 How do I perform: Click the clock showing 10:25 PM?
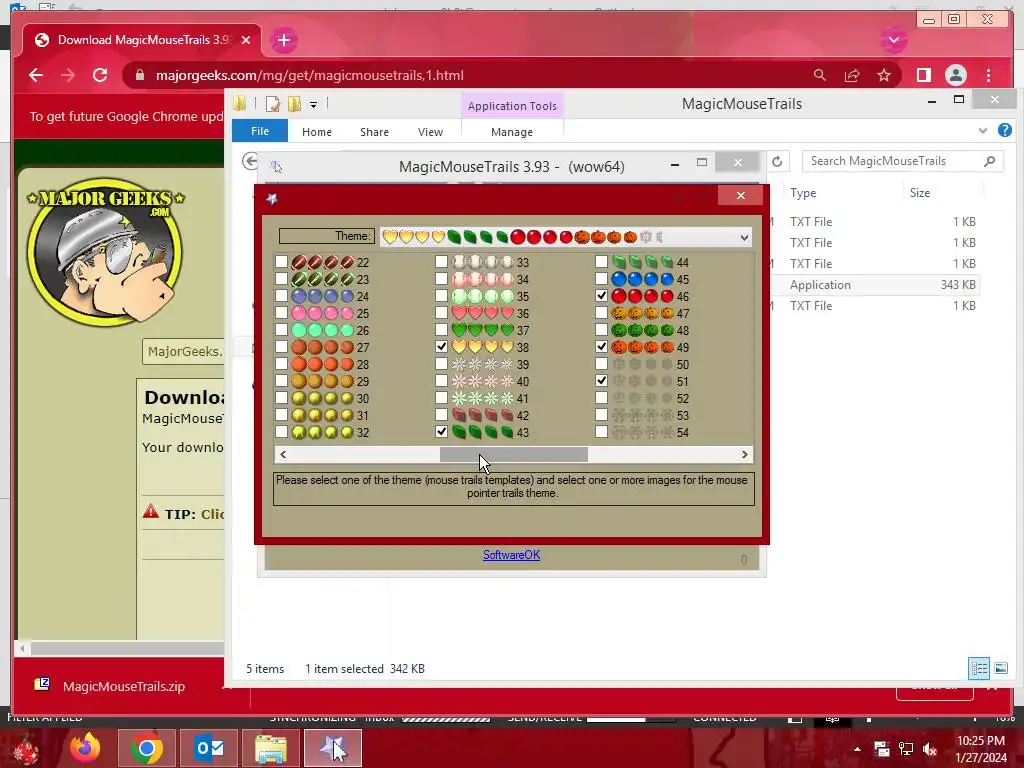click(x=981, y=741)
